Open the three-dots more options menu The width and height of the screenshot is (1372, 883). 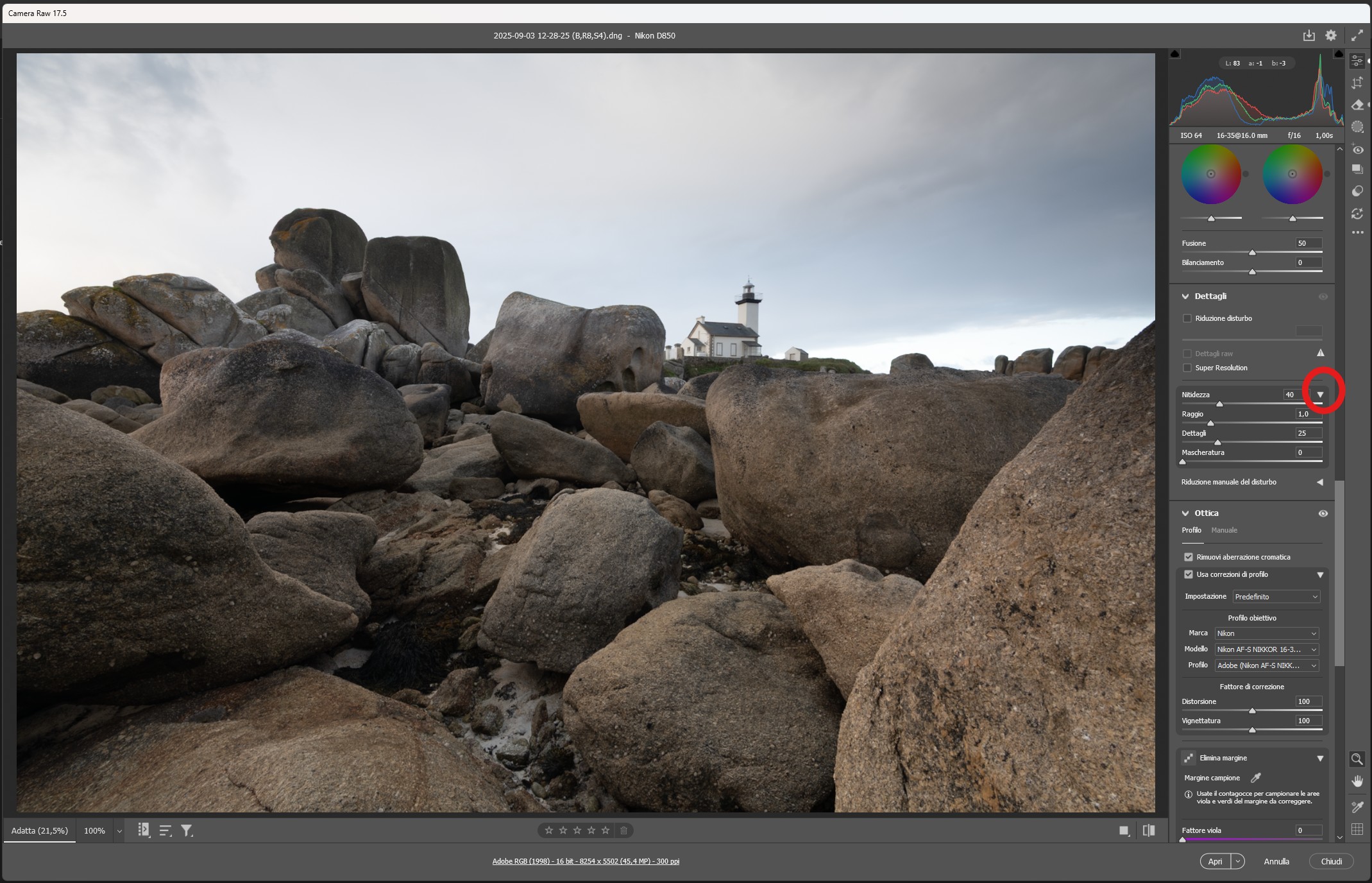tap(1357, 232)
